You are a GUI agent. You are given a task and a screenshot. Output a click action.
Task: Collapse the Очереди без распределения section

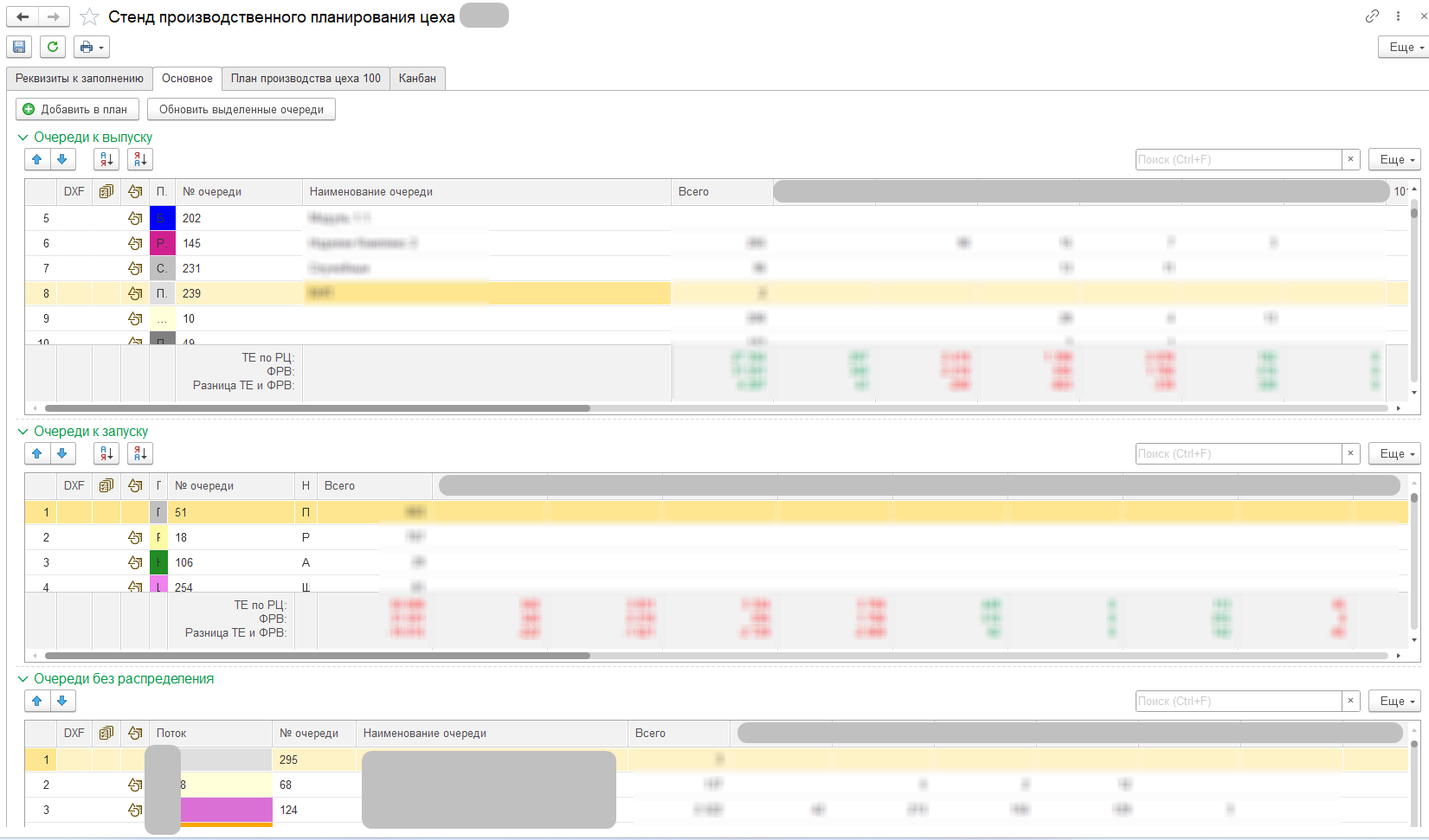(x=23, y=679)
